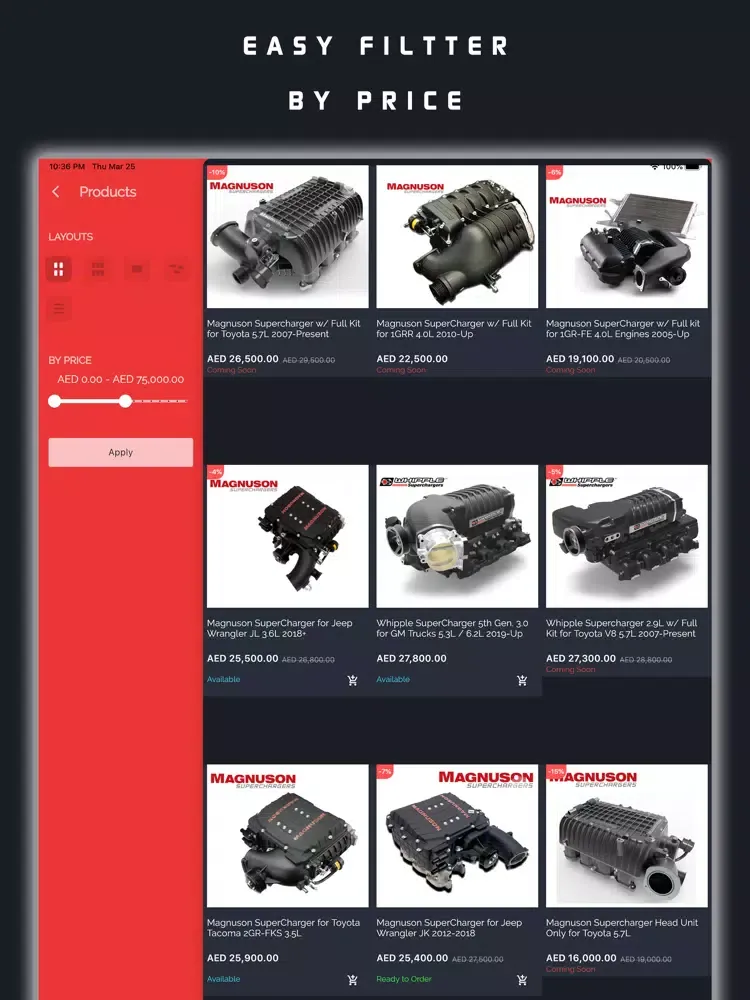This screenshot has height=1000, width=750.
Task: Click the 'Products' header title
Action: tap(108, 192)
